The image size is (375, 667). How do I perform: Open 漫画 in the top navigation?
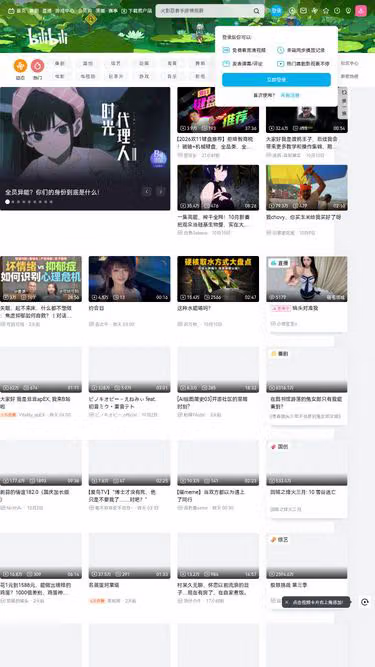pyautogui.click(x=100, y=11)
